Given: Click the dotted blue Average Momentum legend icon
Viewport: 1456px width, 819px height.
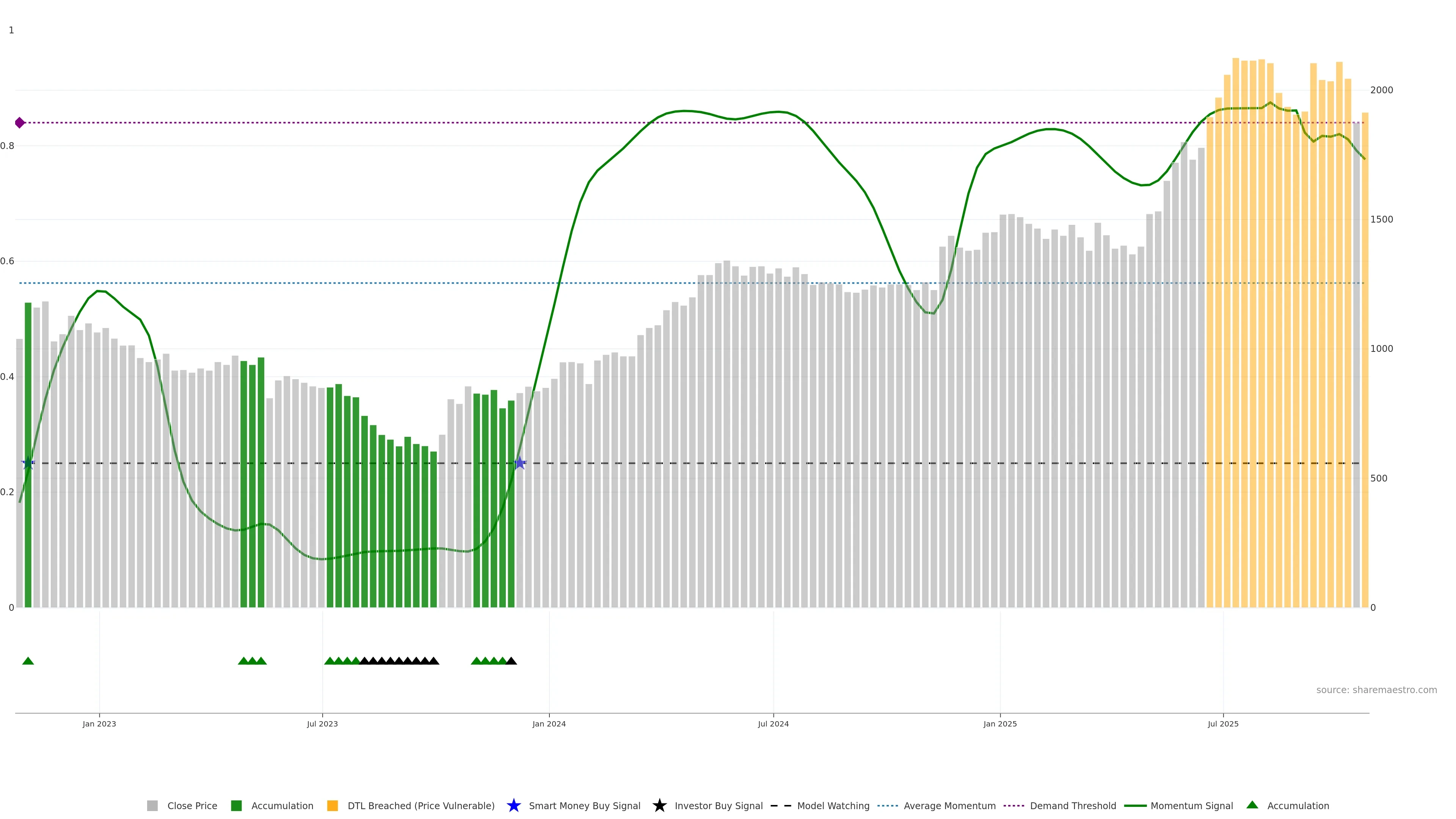Looking at the screenshot, I should pyautogui.click(x=887, y=805).
